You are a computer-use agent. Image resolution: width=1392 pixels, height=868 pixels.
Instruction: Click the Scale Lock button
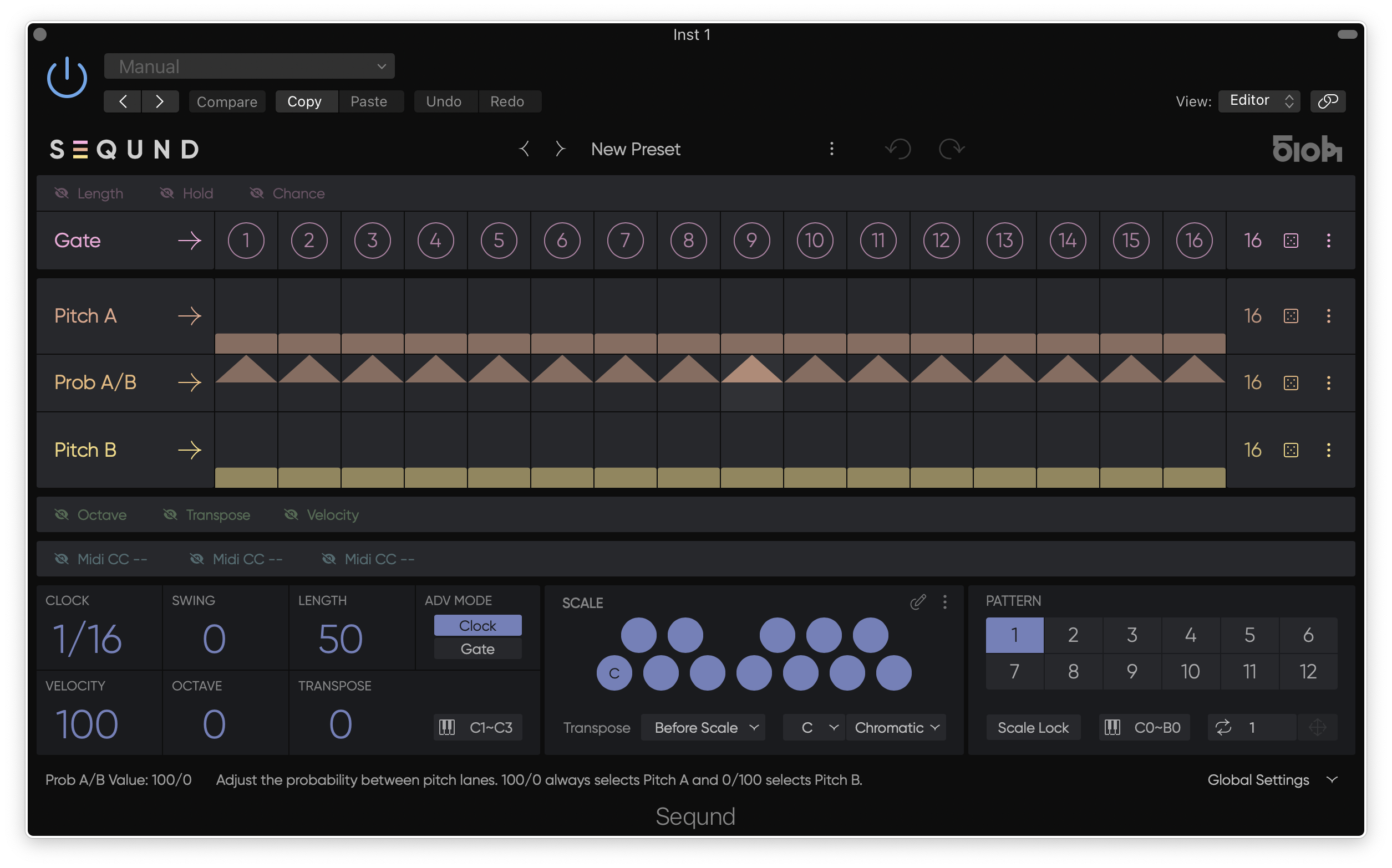pyautogui.click(x=1033, y=727)
